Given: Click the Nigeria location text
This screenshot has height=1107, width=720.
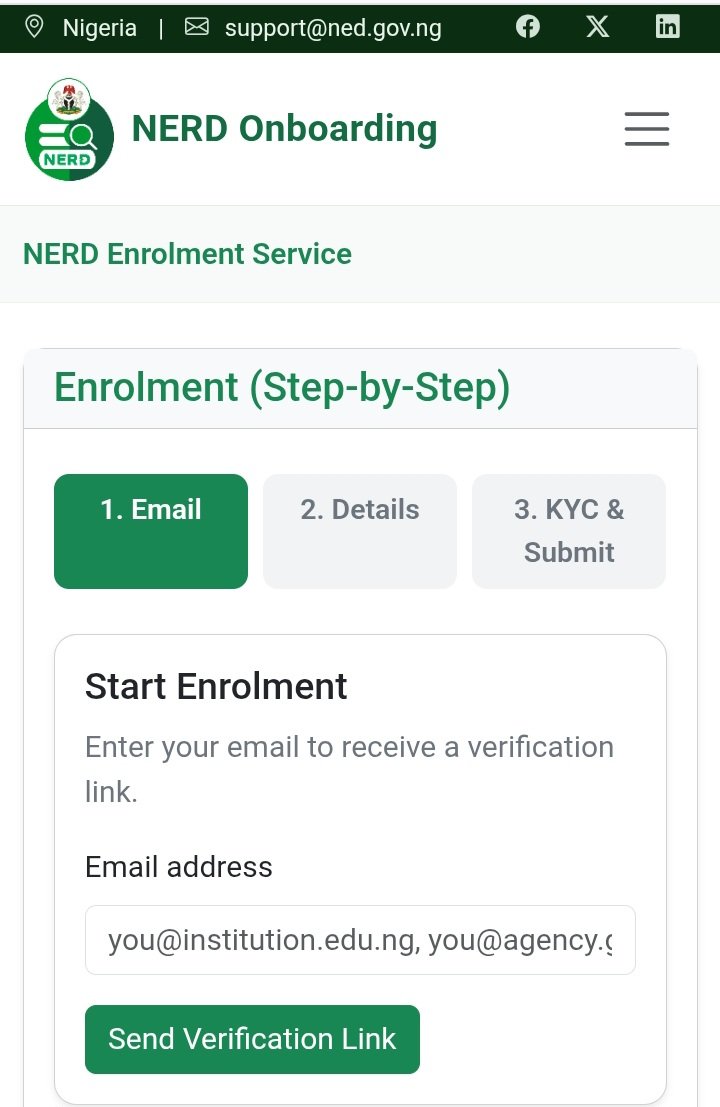Looking at the screenshot, I should 99,28.
